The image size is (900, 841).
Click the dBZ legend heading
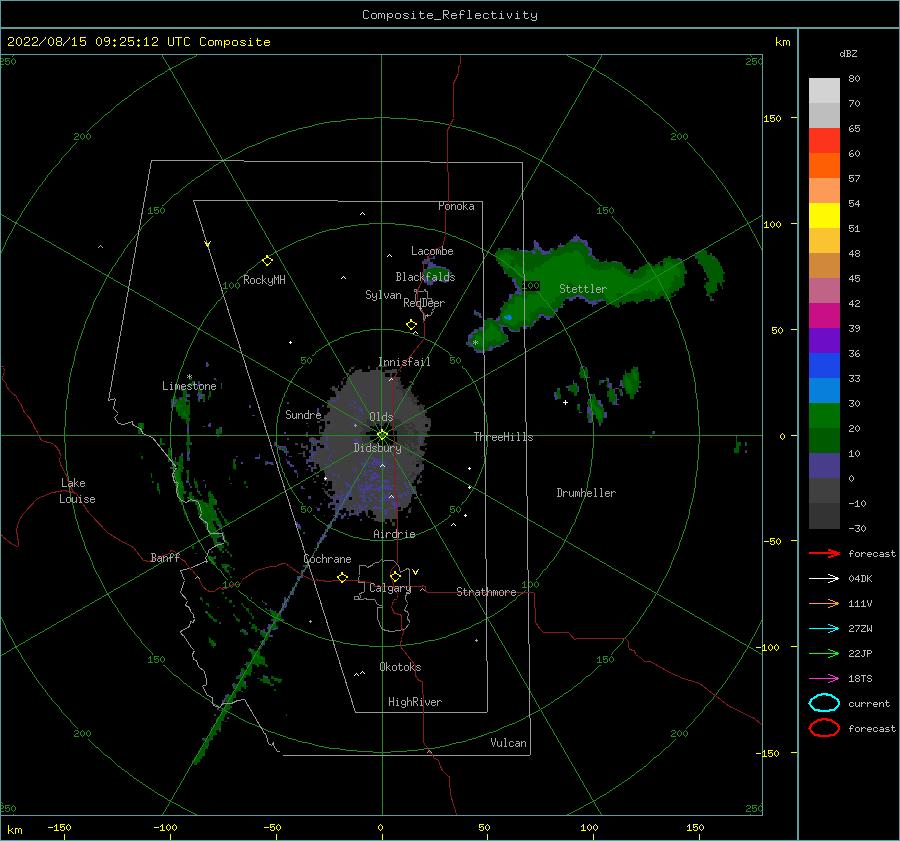[848, 54]
